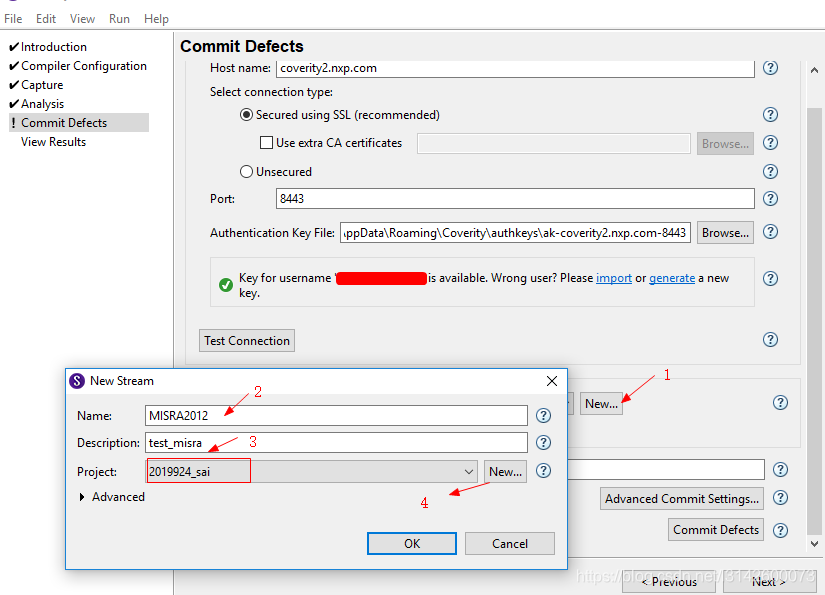This screenshot has width=825, height=595.
Task: Click New project button in dialog
Action: click(505, 472)
